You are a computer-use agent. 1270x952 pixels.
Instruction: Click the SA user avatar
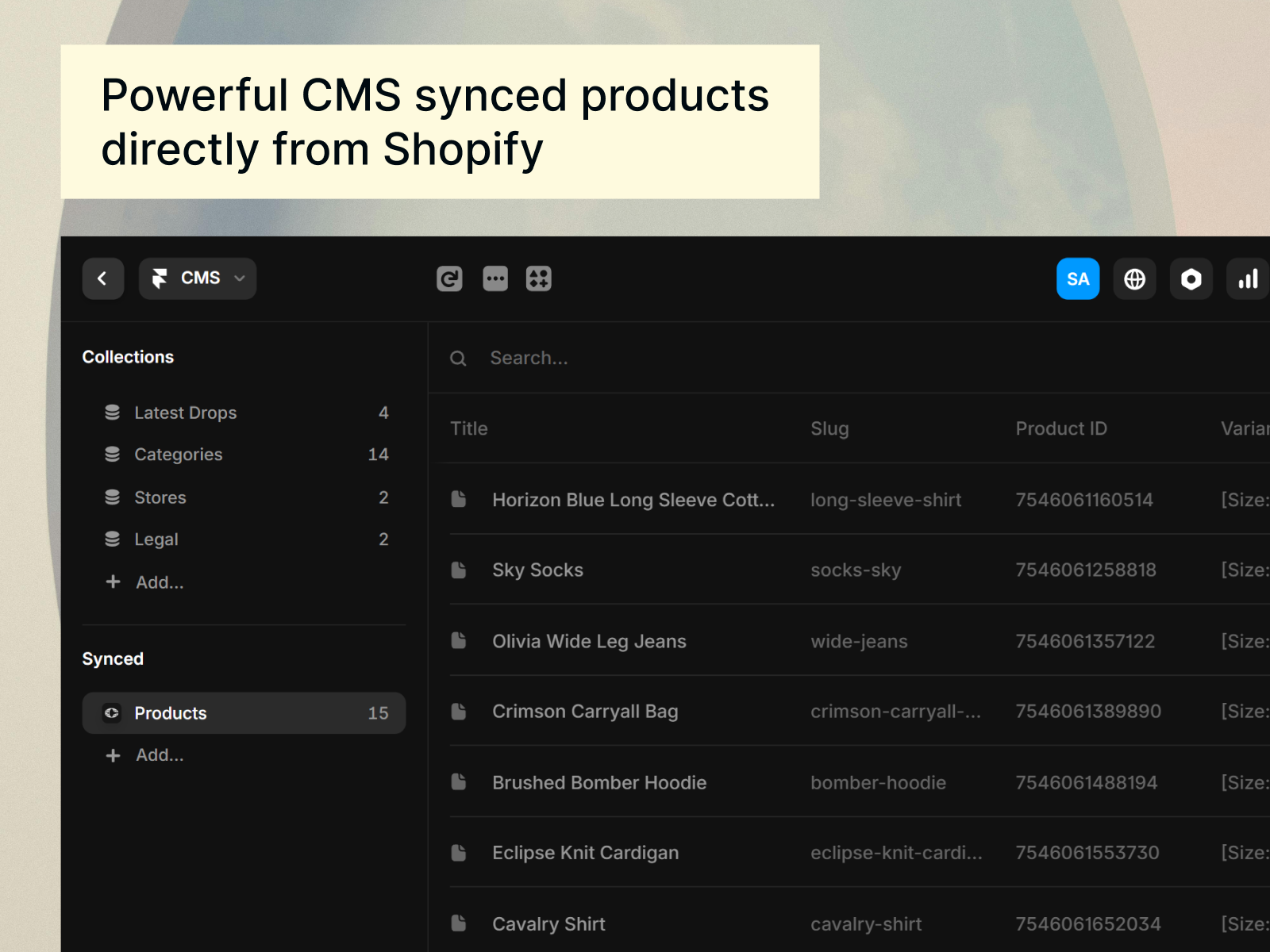1077,278
